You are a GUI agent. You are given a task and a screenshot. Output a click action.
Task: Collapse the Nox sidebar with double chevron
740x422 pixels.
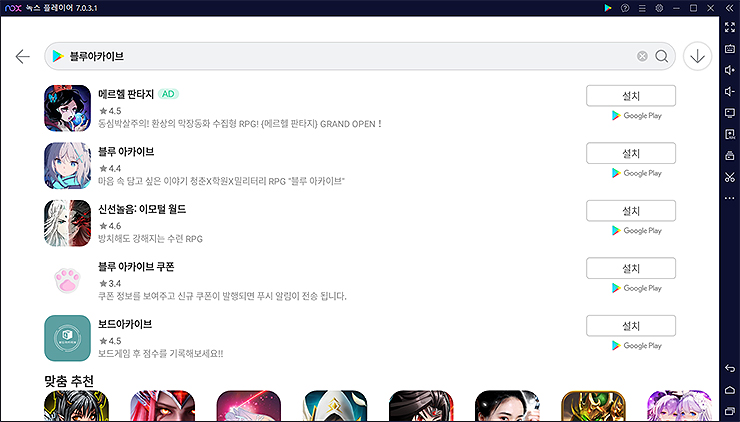pos(730,8)
